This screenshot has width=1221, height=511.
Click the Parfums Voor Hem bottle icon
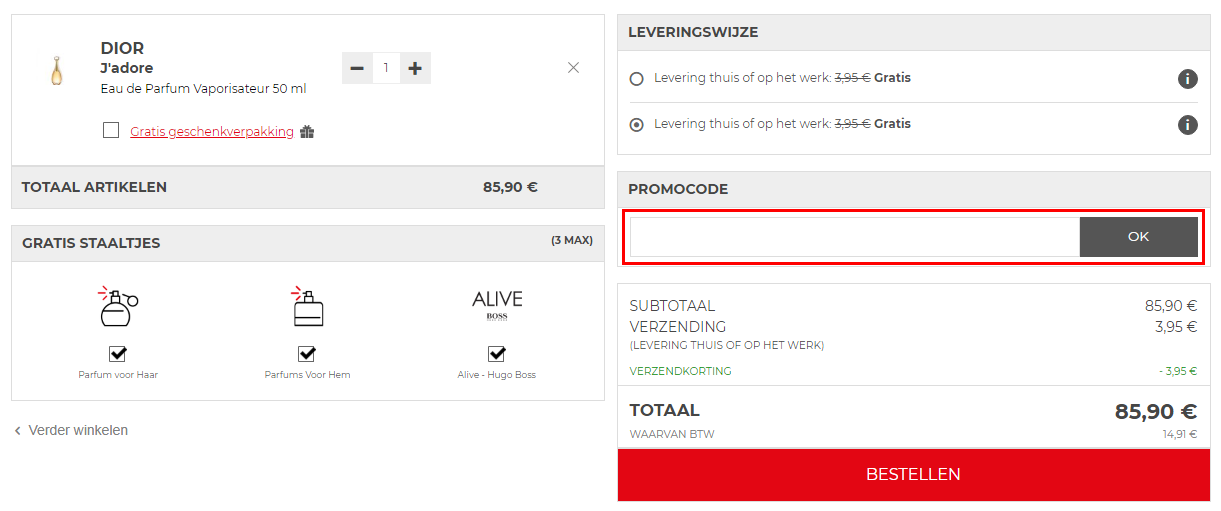tap(307, 308)
